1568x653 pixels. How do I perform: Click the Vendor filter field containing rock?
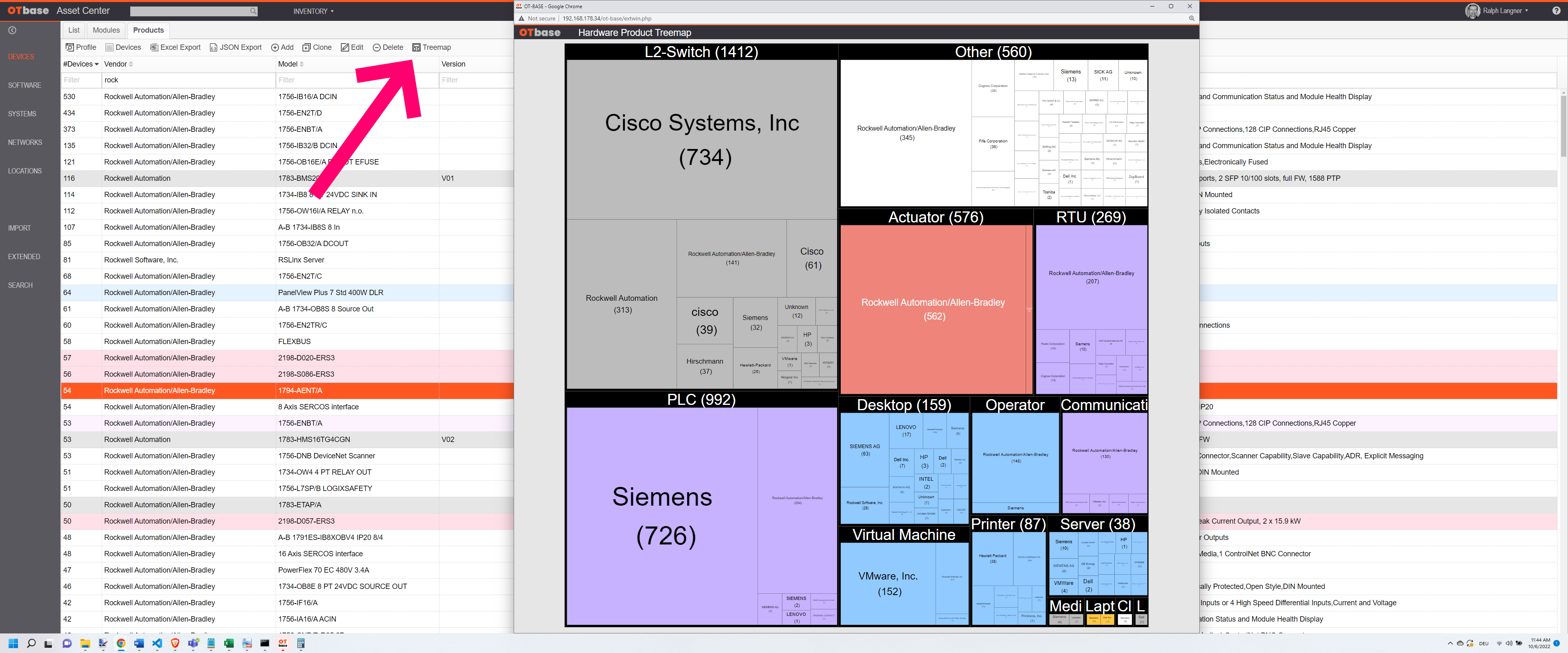[x=189, y=80]
